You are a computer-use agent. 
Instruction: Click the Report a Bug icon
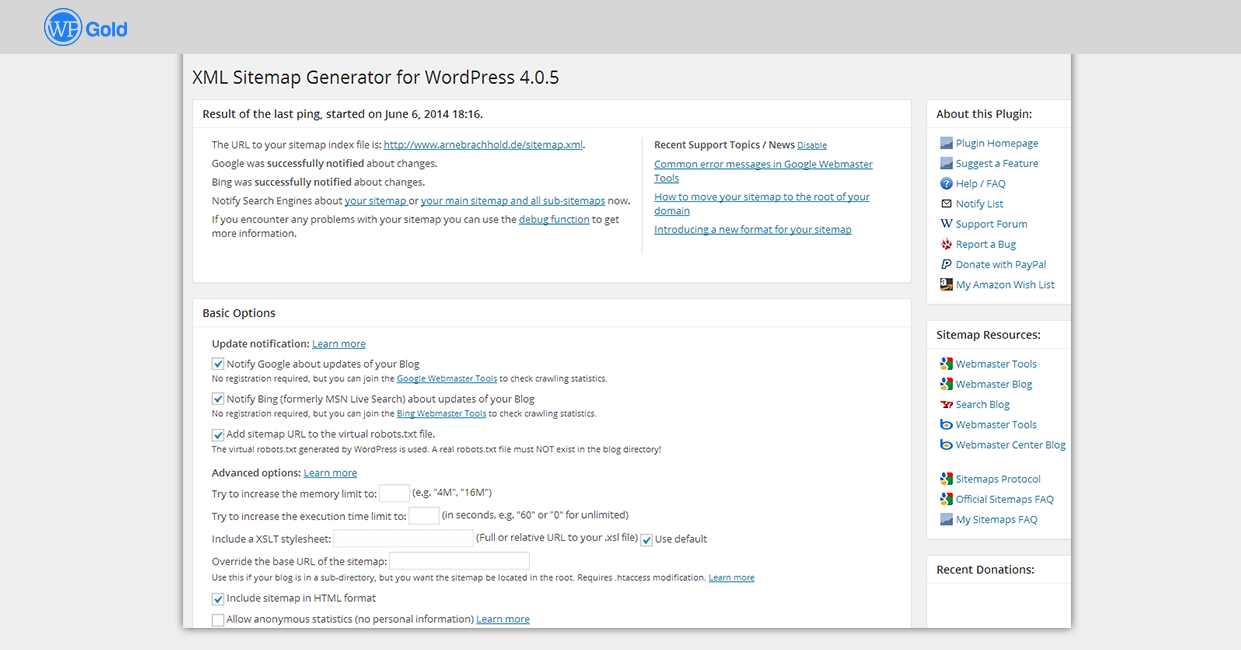(x=946, y=244)
